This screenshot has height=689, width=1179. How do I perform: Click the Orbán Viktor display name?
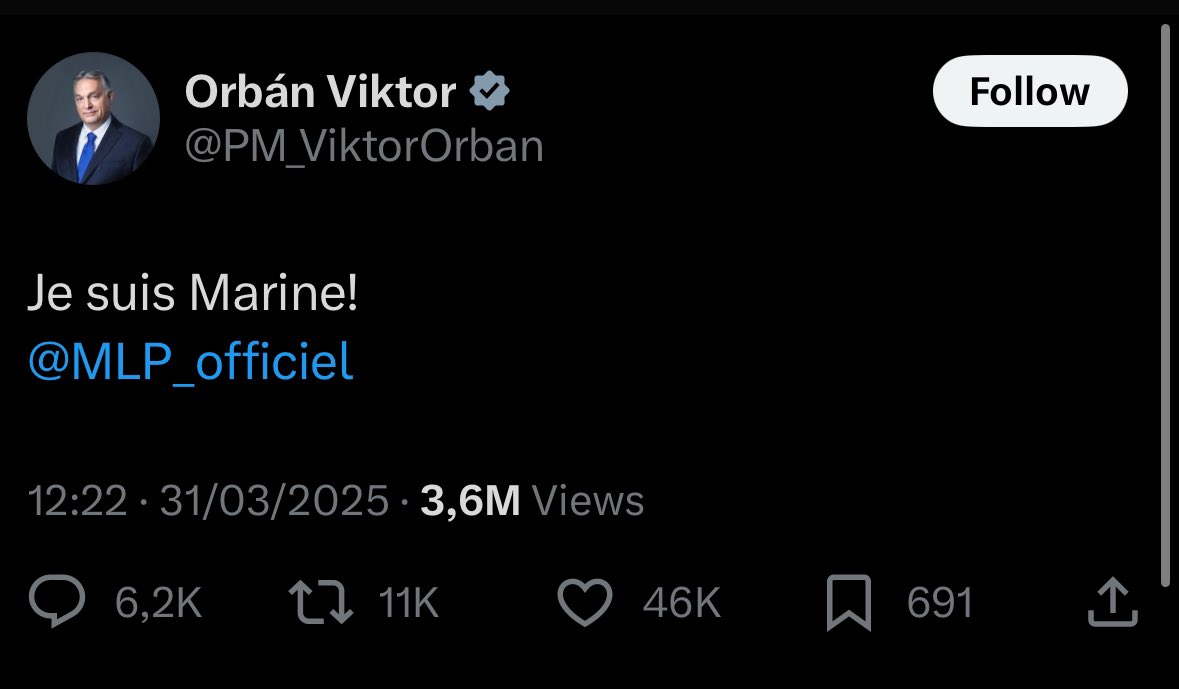pos(320,93)
